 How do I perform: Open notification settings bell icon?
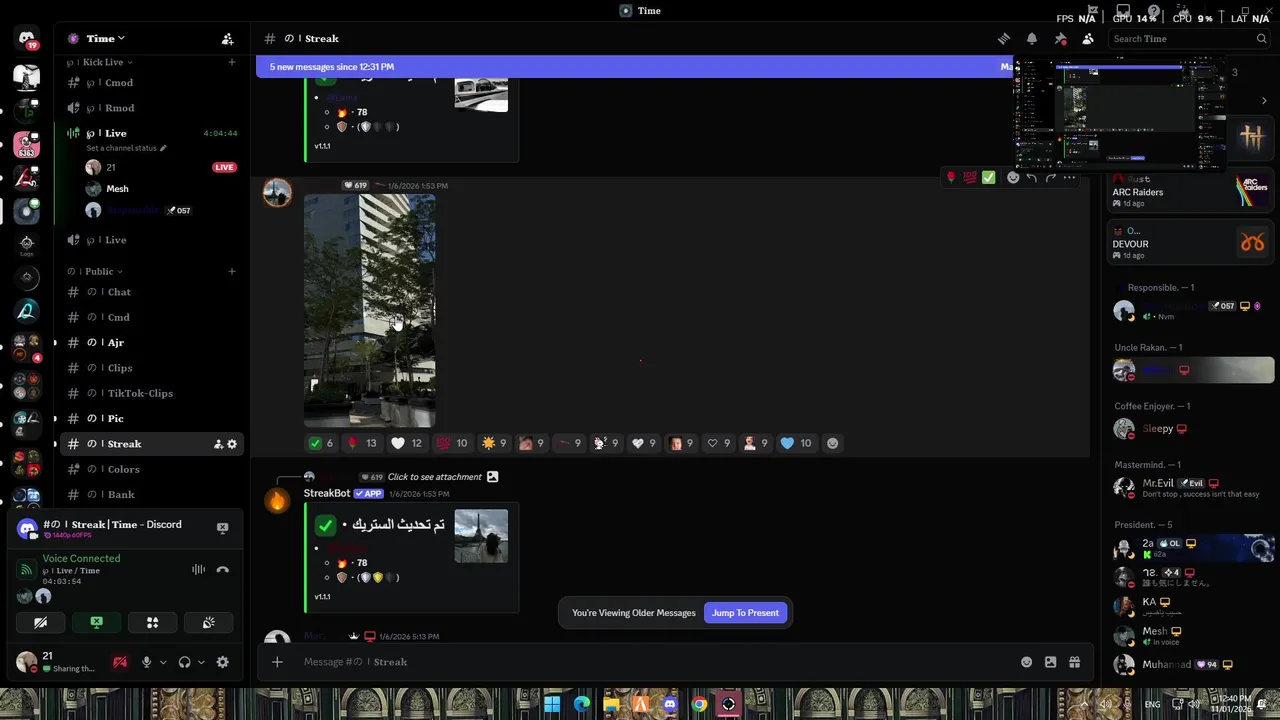[1032, 39]
